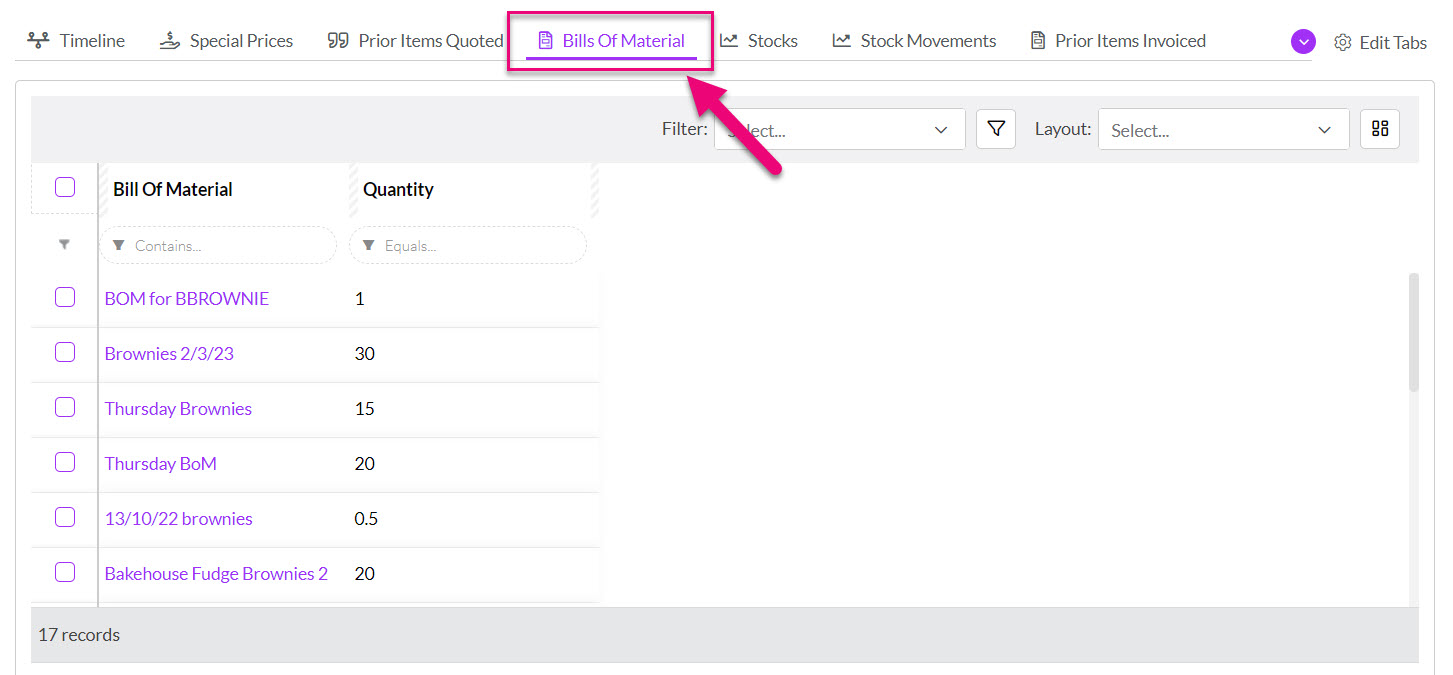Click the Quantity Equals filter field
Viewport: 1453px width, 675px height.
point(467,245)
